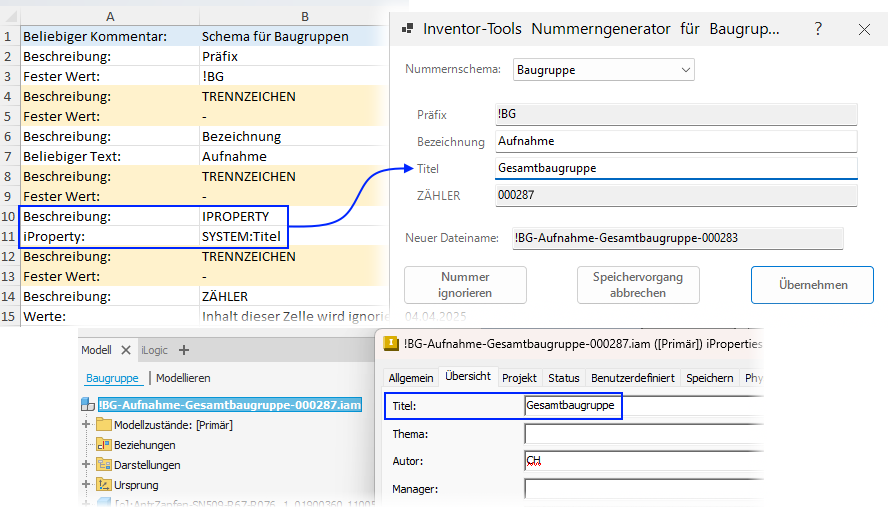
Task: Select cell 'Beliebiger Text:' in row 7
Action: pyautogui.click(x=110, y=156)
